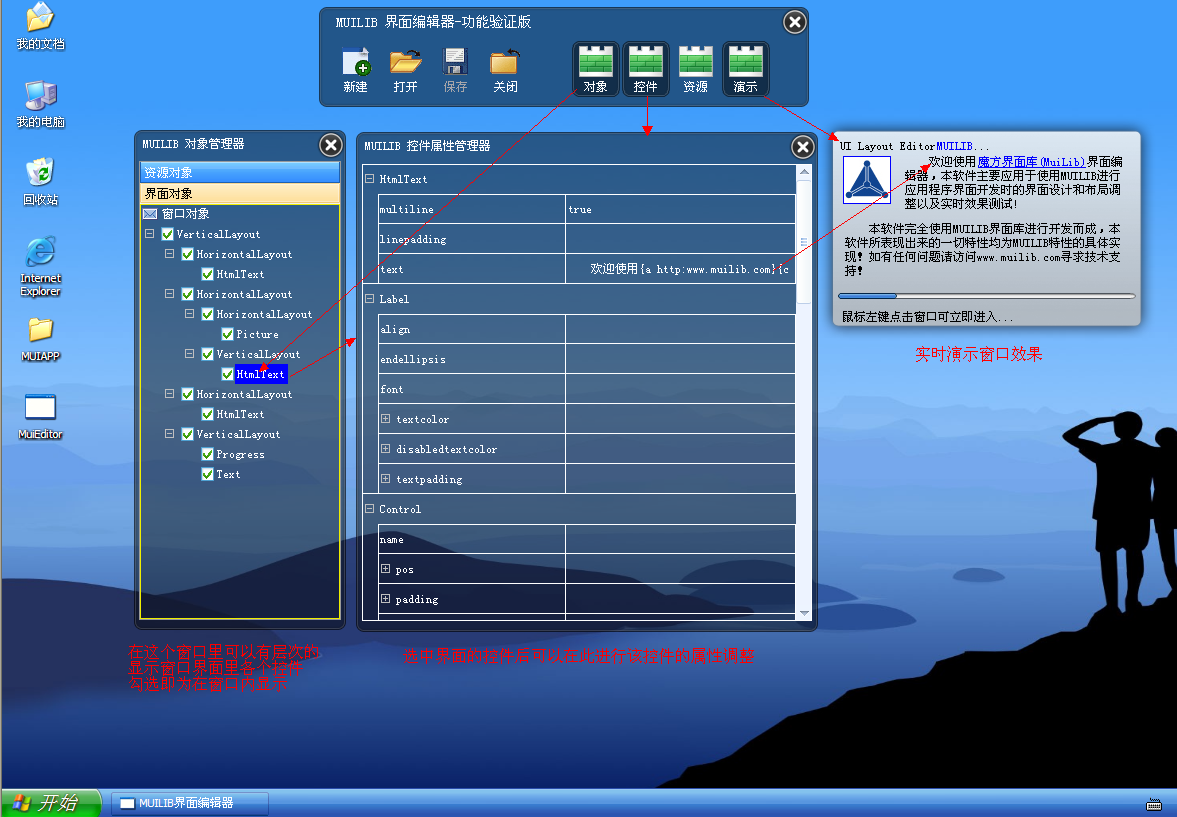
Task: Collapse the root VerticalLayout tree node
Action: pos(149,234)
